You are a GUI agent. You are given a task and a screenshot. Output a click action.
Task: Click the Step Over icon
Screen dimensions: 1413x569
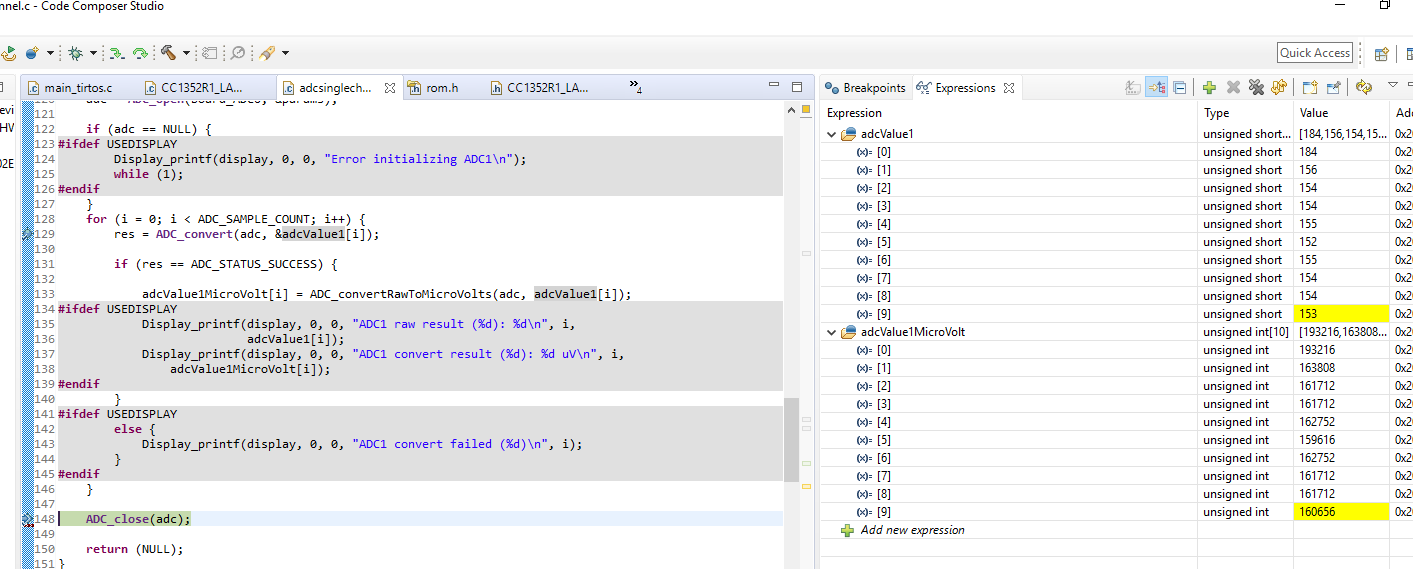(x=140, y=53)
